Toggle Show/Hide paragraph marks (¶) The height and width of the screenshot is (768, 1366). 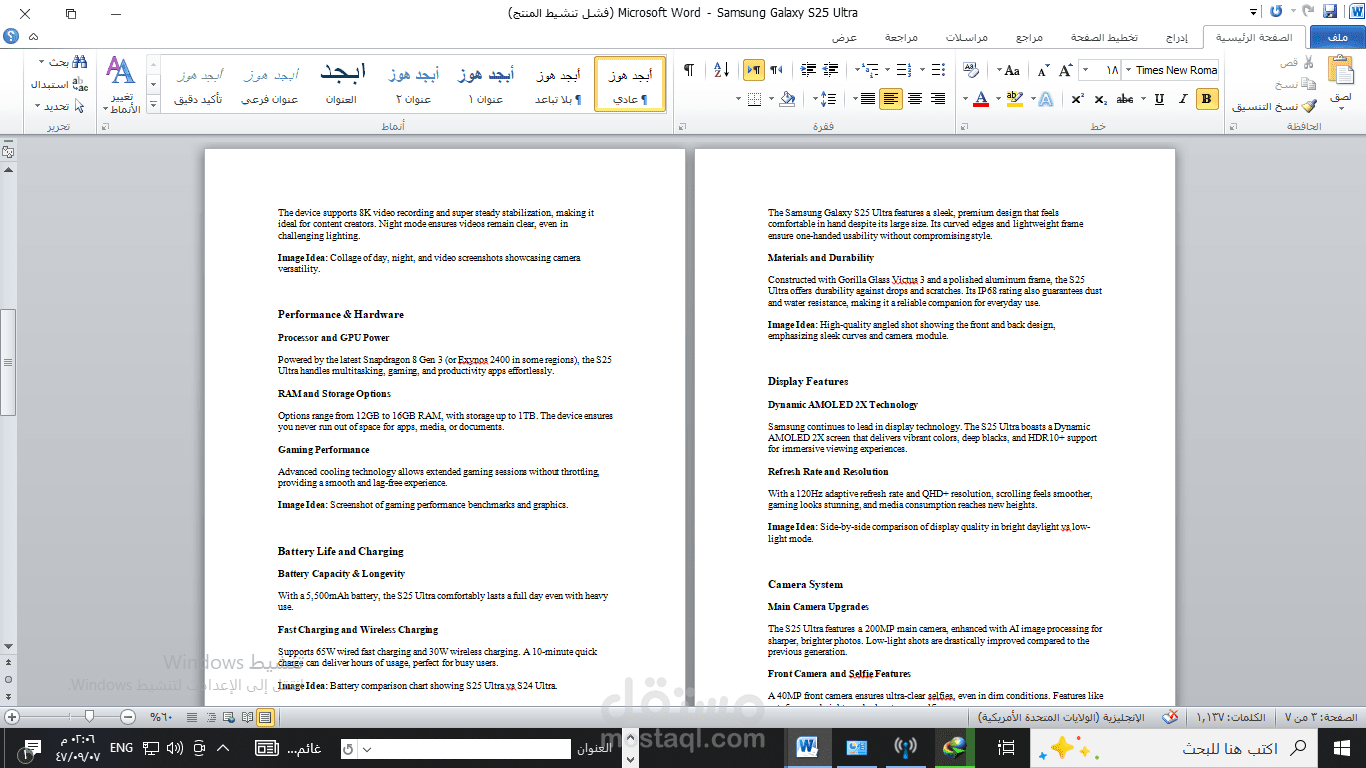689,70
